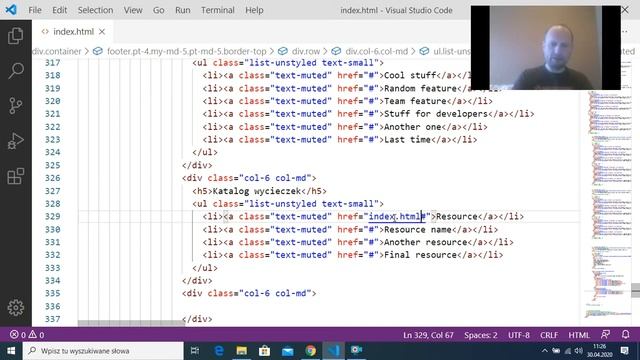Screen dimensions: 640x360
Task: Click 'Final resource' text on line 332
Action: click(x=420, y=255)
